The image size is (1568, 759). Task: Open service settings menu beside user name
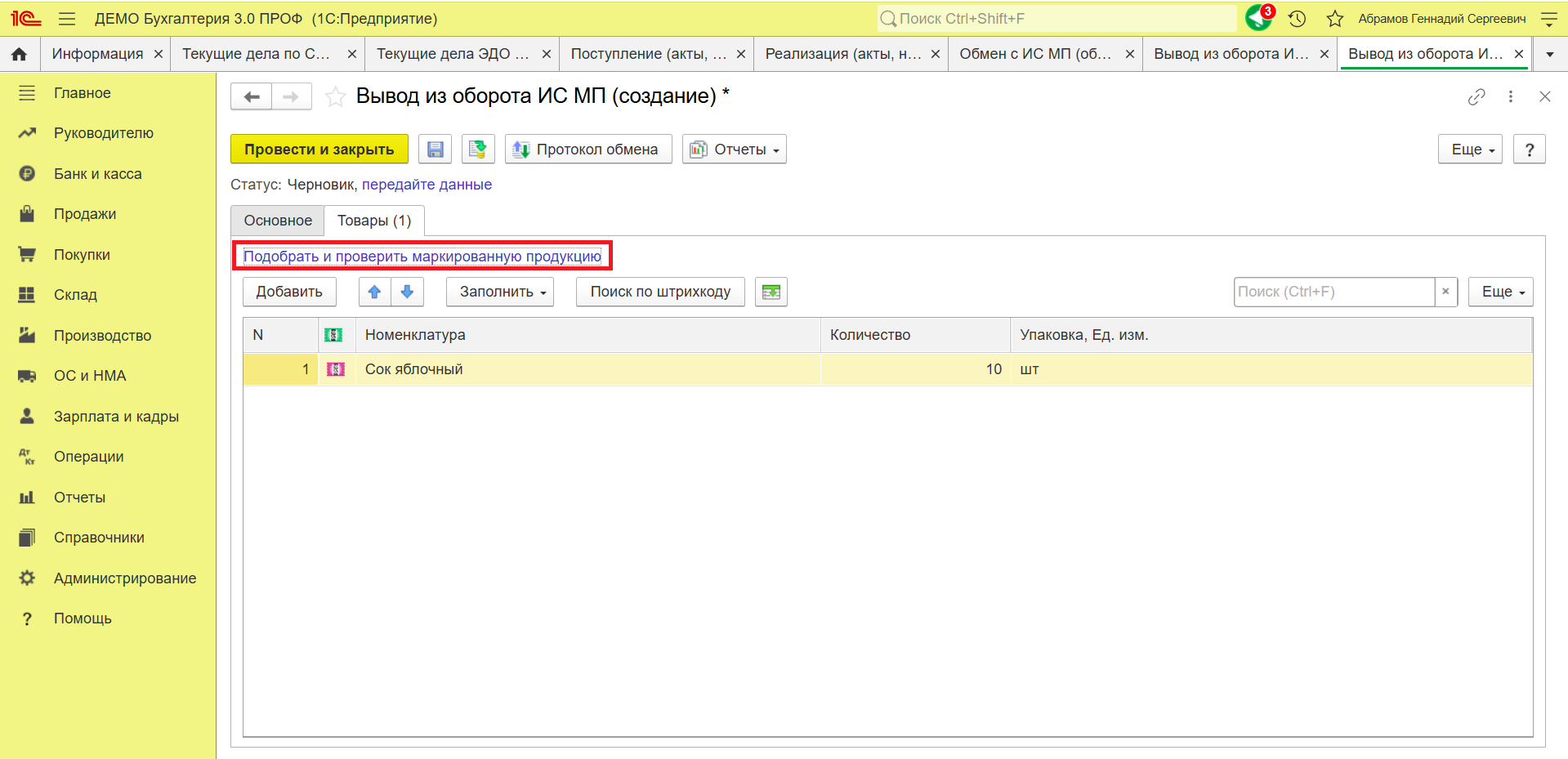[1548, 19]
